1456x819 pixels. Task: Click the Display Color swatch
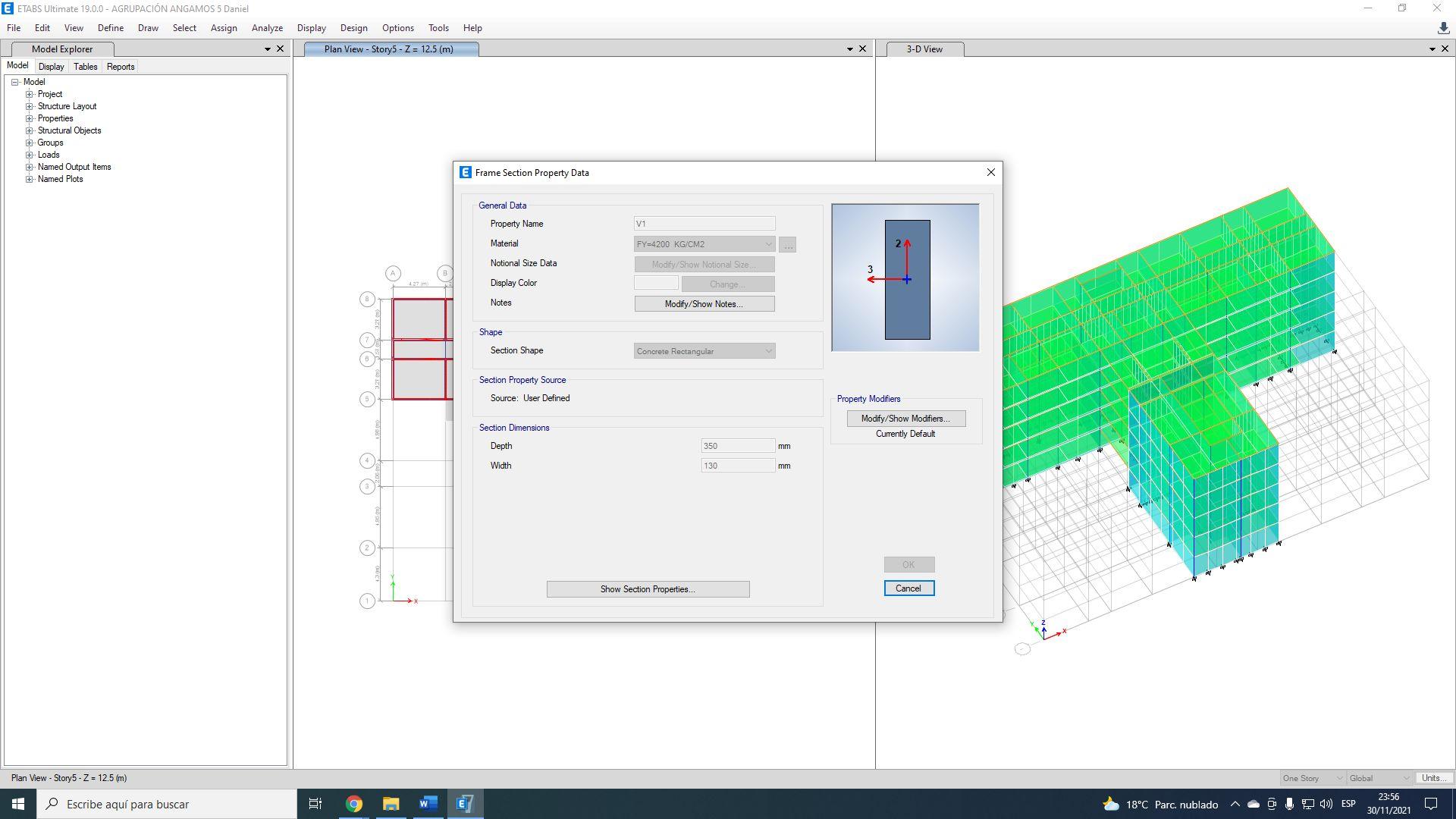656,283
